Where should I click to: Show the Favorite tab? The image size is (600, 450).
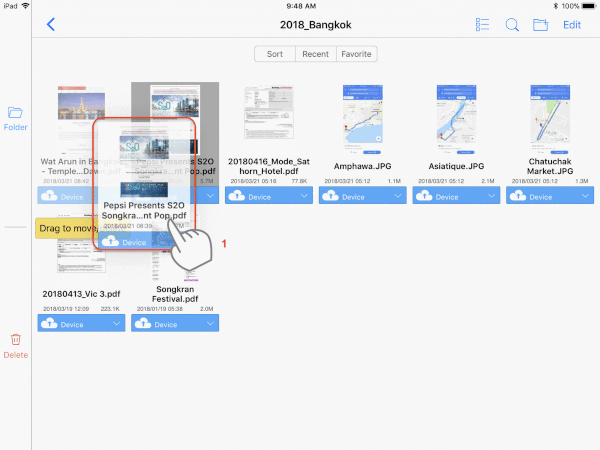pos(356,54)
